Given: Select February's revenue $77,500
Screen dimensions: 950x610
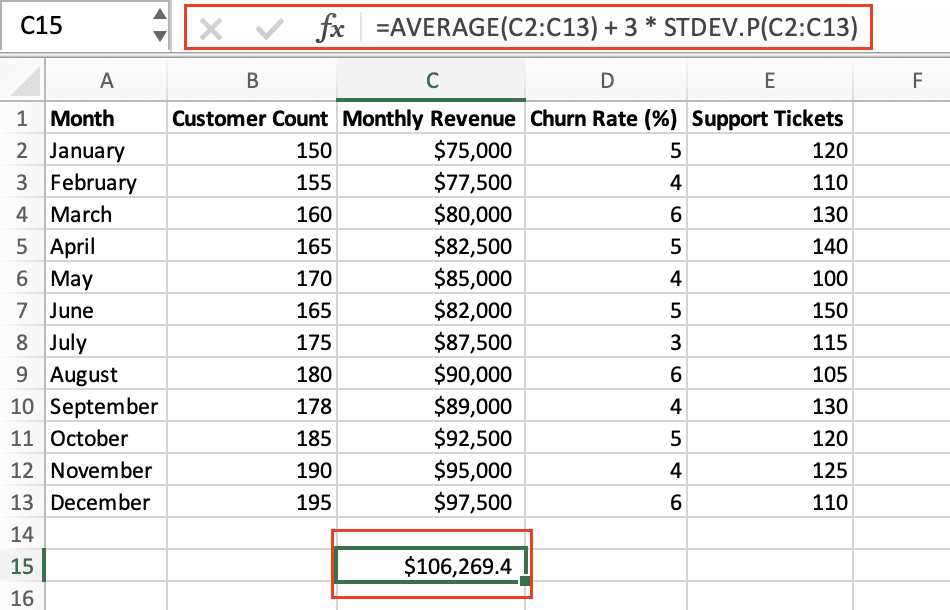Looking at the screenshot, I should tap(431, 182).
